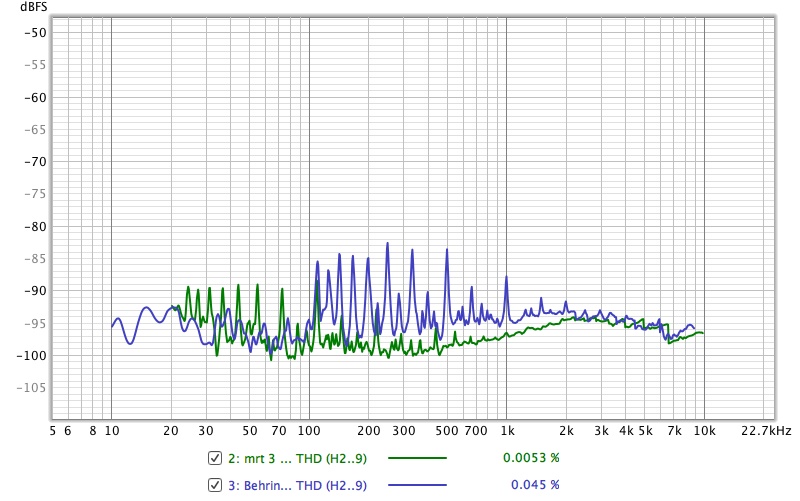This screenshot has height=501, width=800.
Task: Click the green mrt 3 legend line sample
Action: [417, 458]
